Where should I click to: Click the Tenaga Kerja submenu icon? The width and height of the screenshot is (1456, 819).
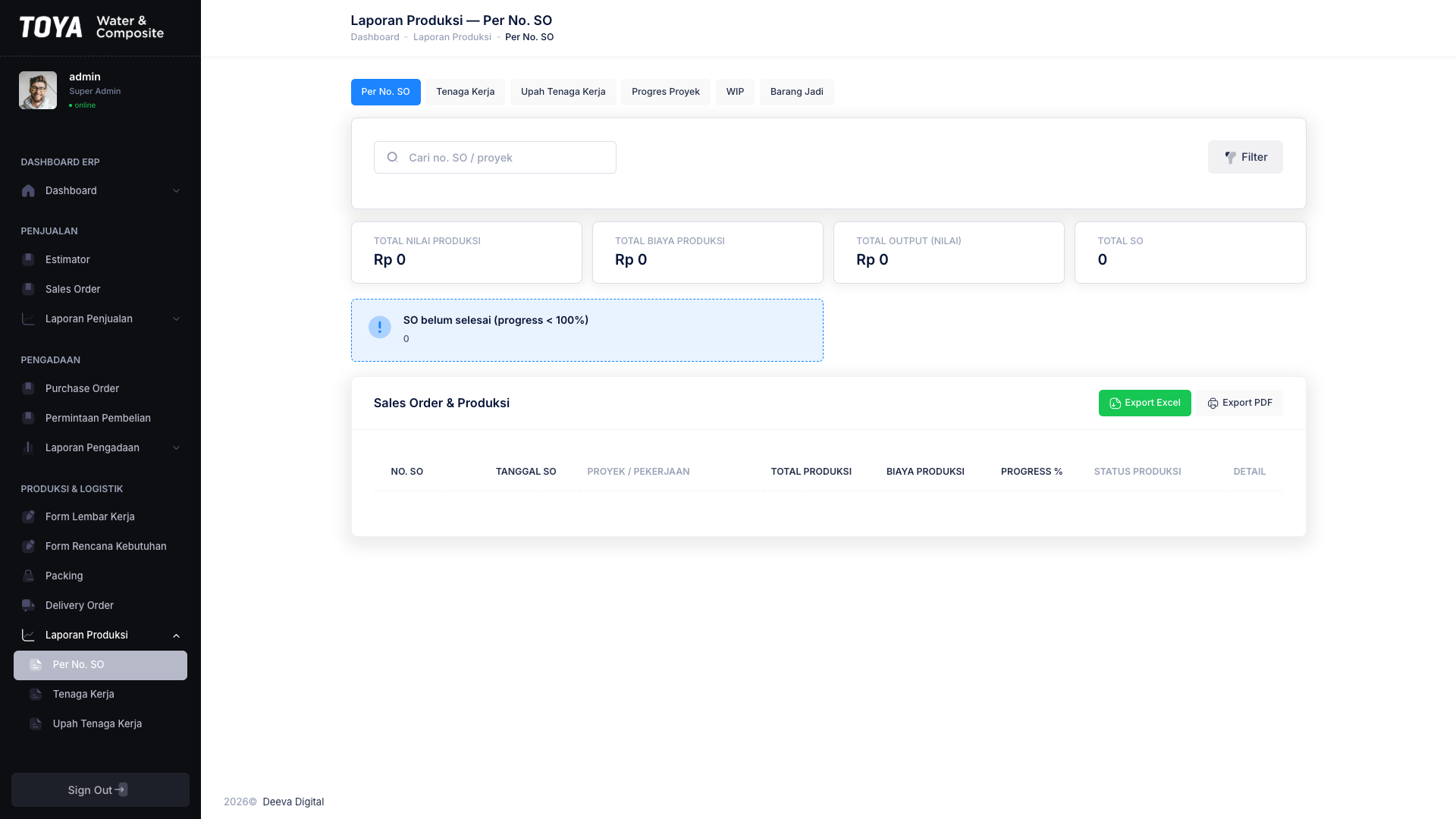click(36, 694)
